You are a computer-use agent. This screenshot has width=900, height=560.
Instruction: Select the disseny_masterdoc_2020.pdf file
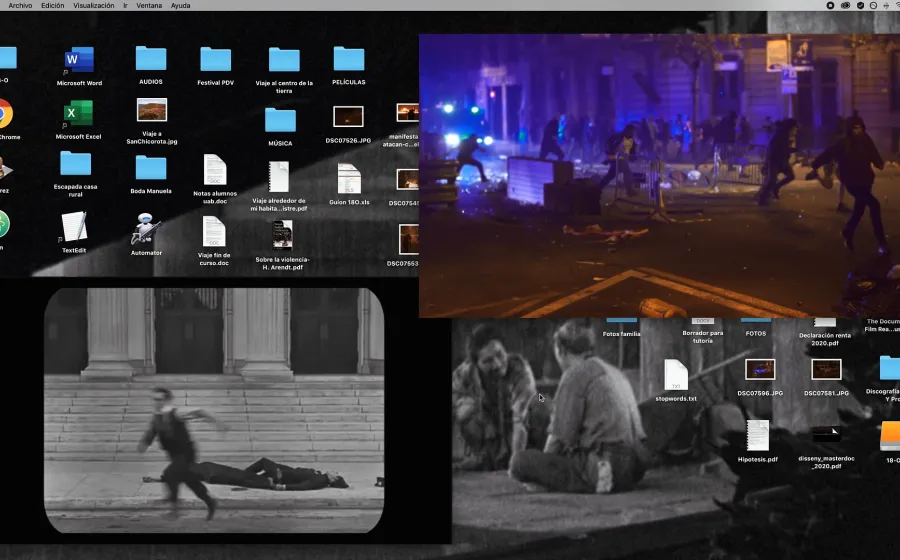[x=827, y=434]
